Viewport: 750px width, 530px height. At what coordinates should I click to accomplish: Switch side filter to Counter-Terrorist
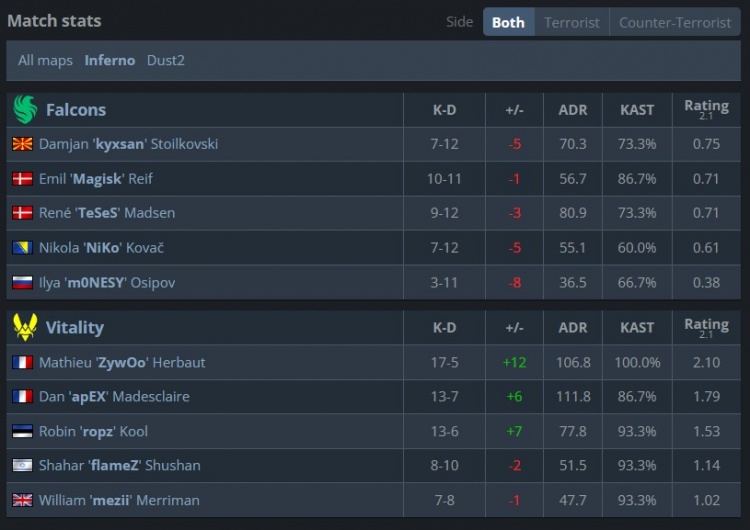click(x=675, y=22)
